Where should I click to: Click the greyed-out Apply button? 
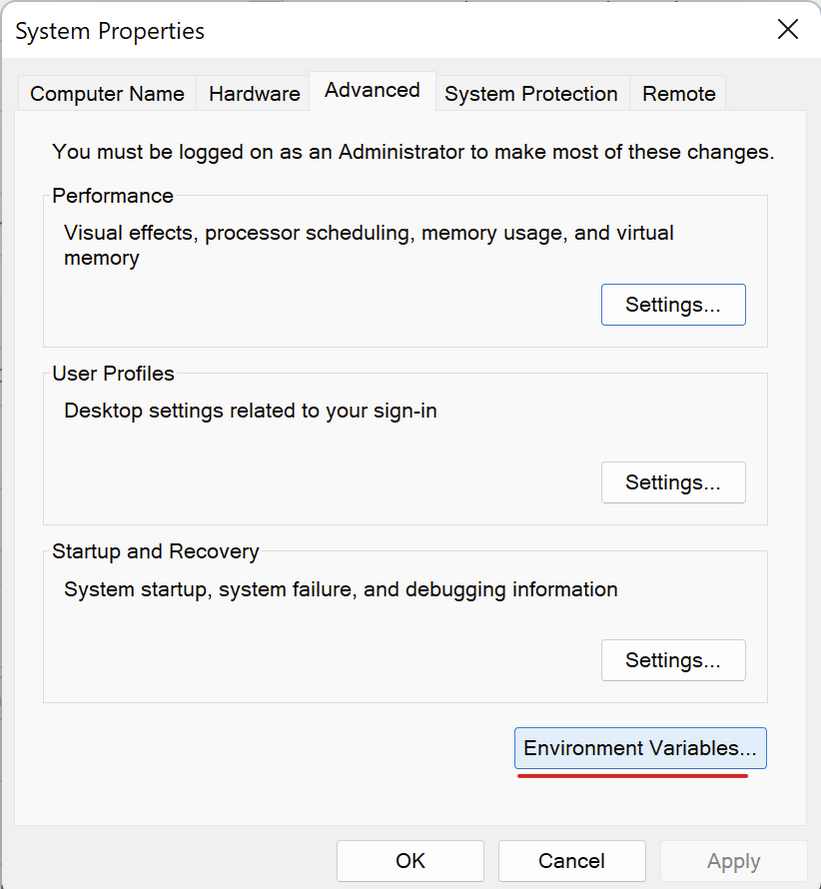pyautogui.click(x=734, y=861)
